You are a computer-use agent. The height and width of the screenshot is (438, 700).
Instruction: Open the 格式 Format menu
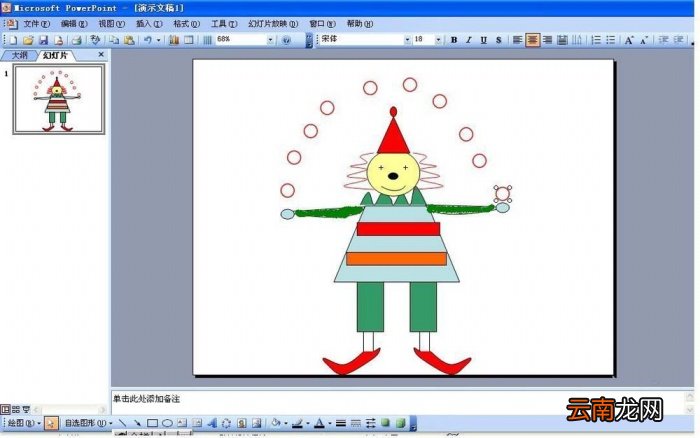click(x=186, y=24)
